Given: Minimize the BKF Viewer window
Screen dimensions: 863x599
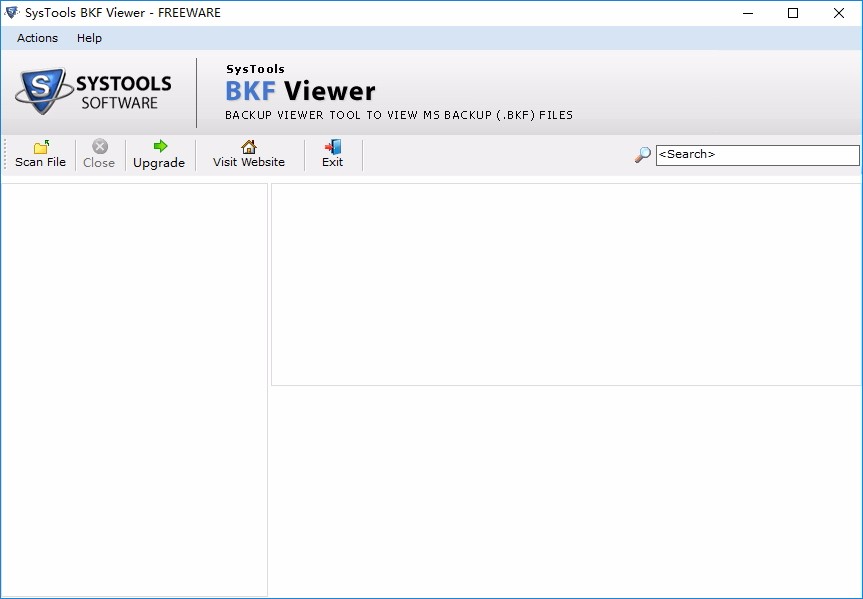Looking at the screenshot, I should (747, 13).
